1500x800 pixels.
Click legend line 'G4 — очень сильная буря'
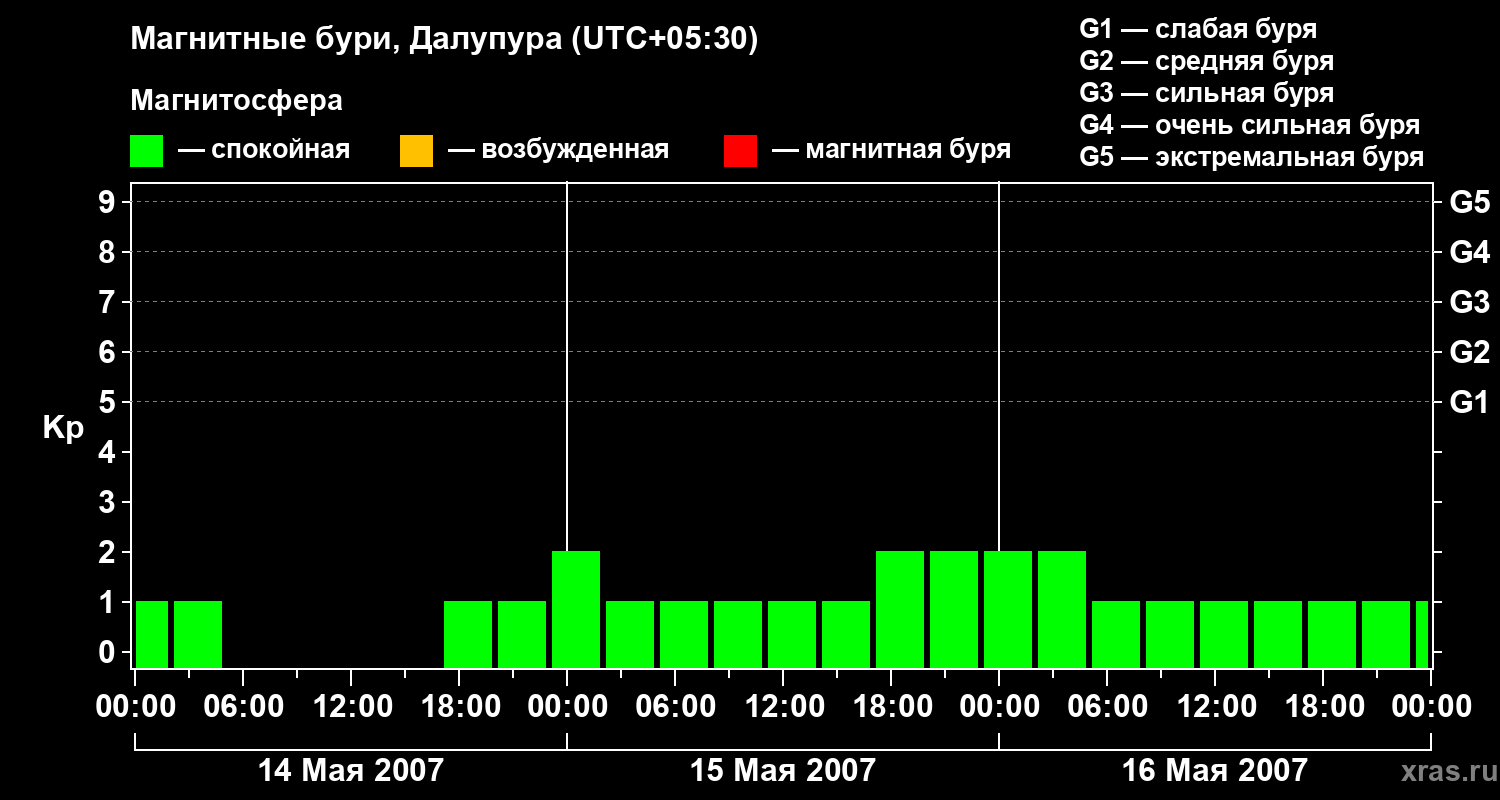(1250, 125)
